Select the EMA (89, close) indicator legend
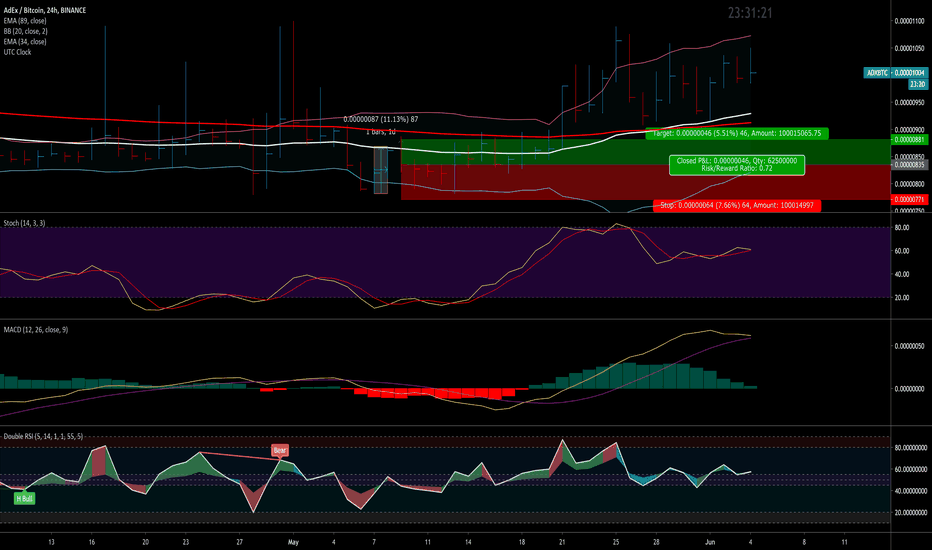 [25, 21]
